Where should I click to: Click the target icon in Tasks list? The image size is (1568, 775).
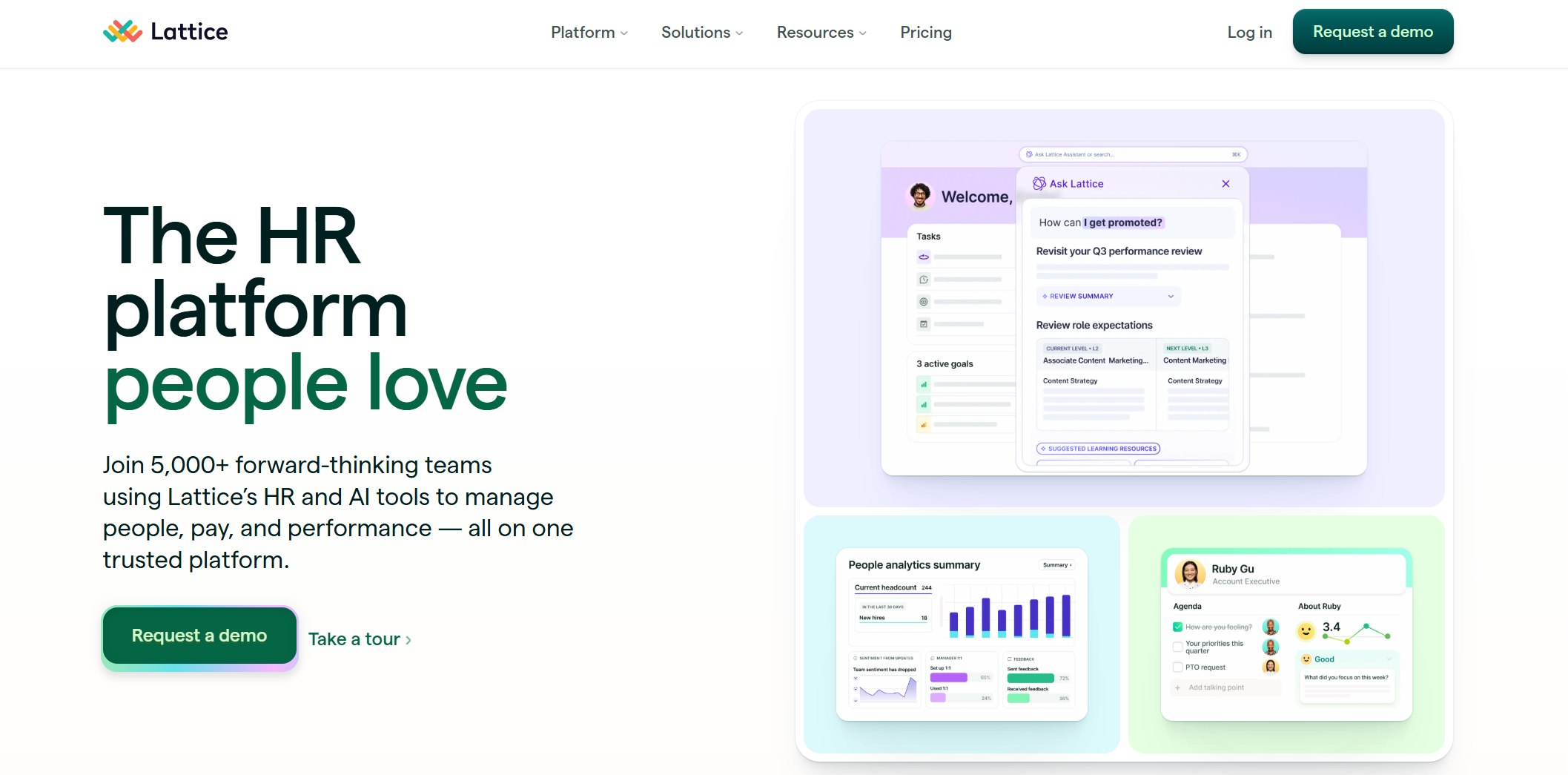[x=924, y=302]
